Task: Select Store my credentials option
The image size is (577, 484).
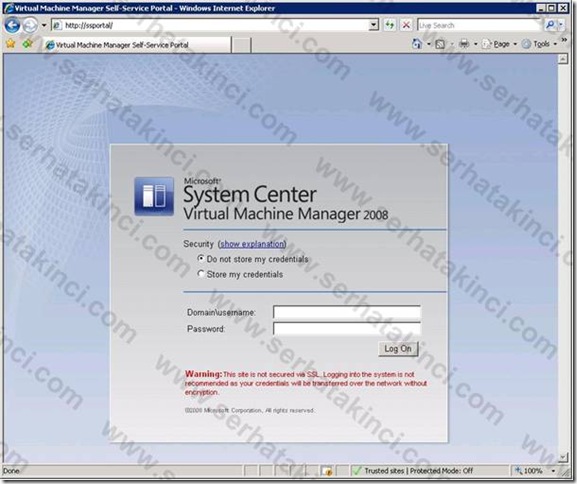Action: [x=201, y=273]
